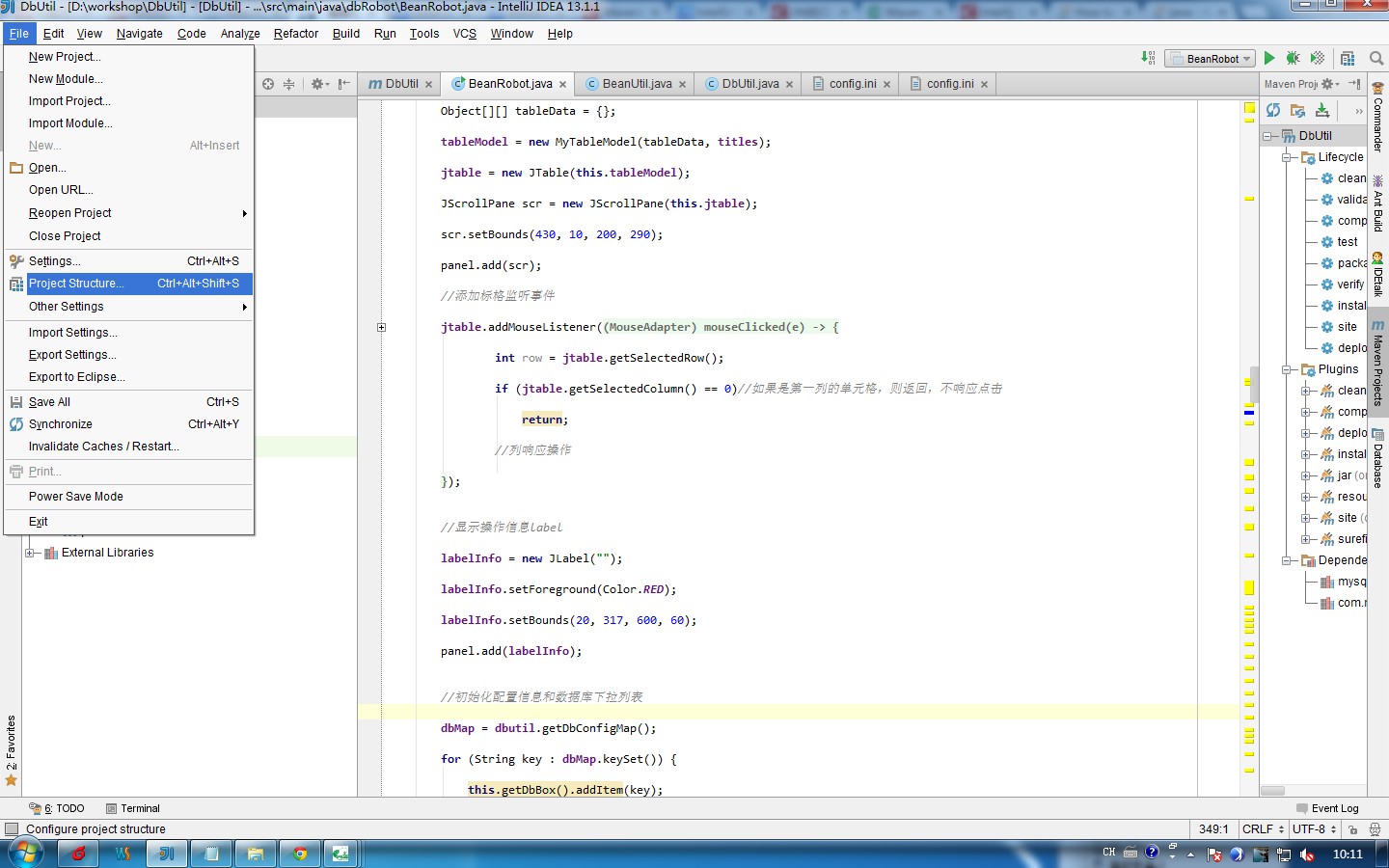Viewport: 1389px width, 868px height.
Task: Open Maven Projects panel gear settings
Action: click(x=1329, y=84)
